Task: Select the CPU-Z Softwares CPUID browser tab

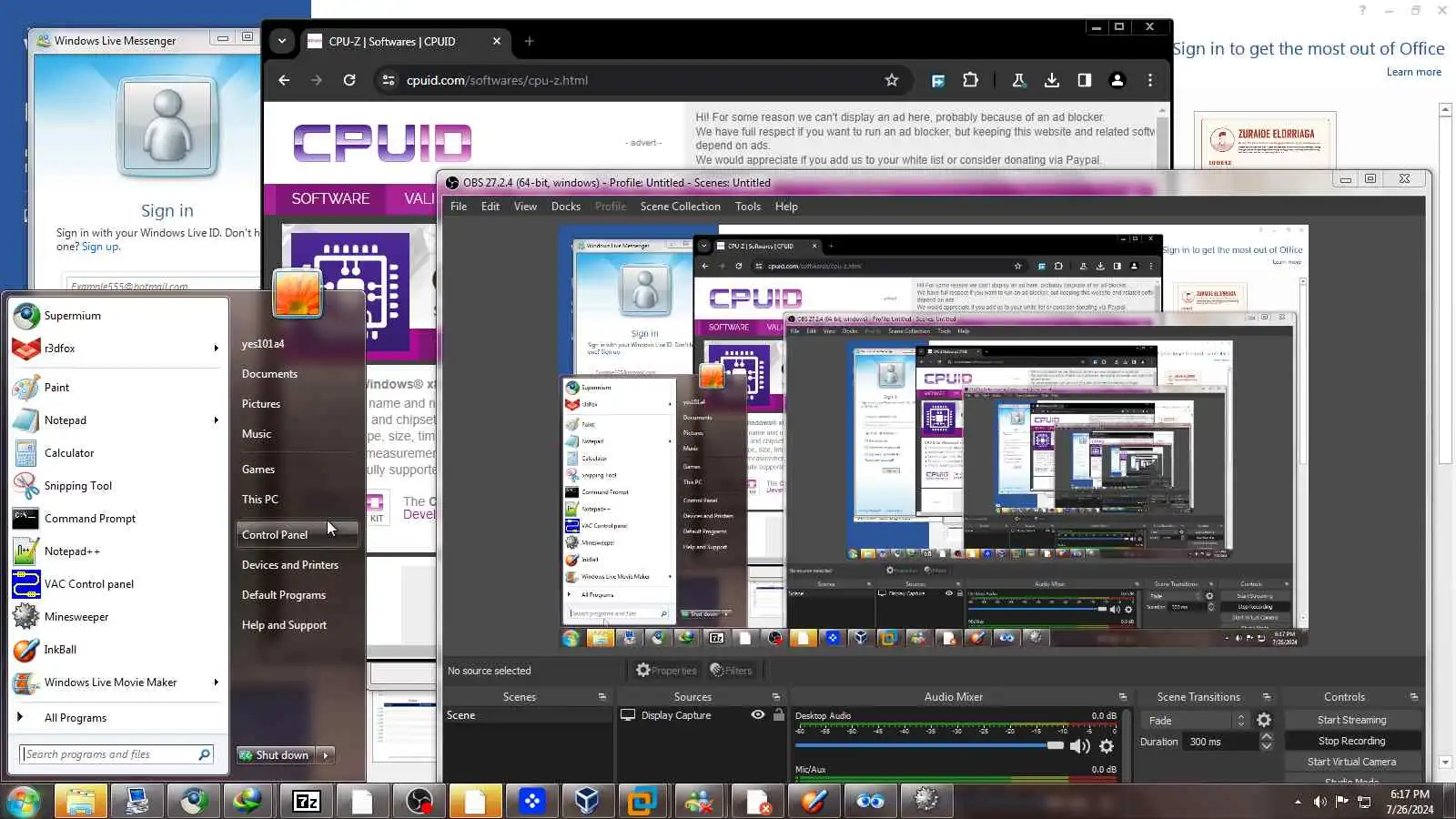Action: click(405, 41)
